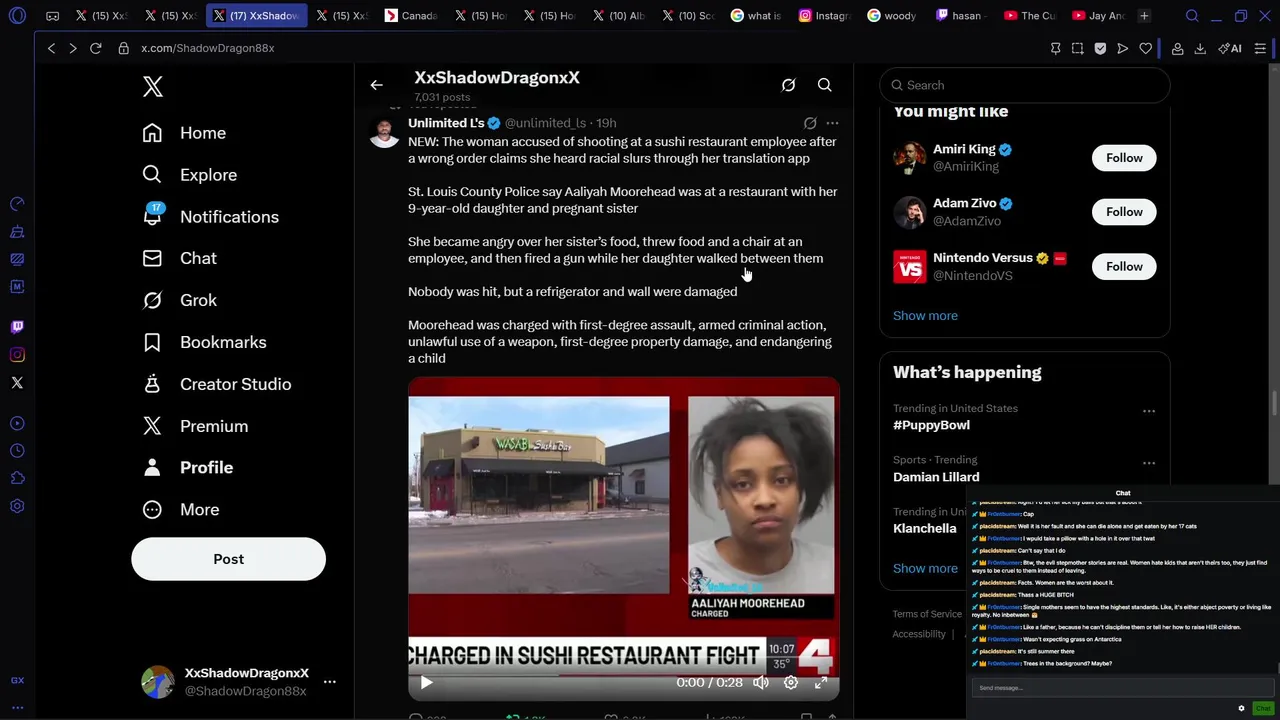Click Grok explain icon on the post
Image resolution: width=1280 pixels, height=720 pixels.
click(810, 123)
